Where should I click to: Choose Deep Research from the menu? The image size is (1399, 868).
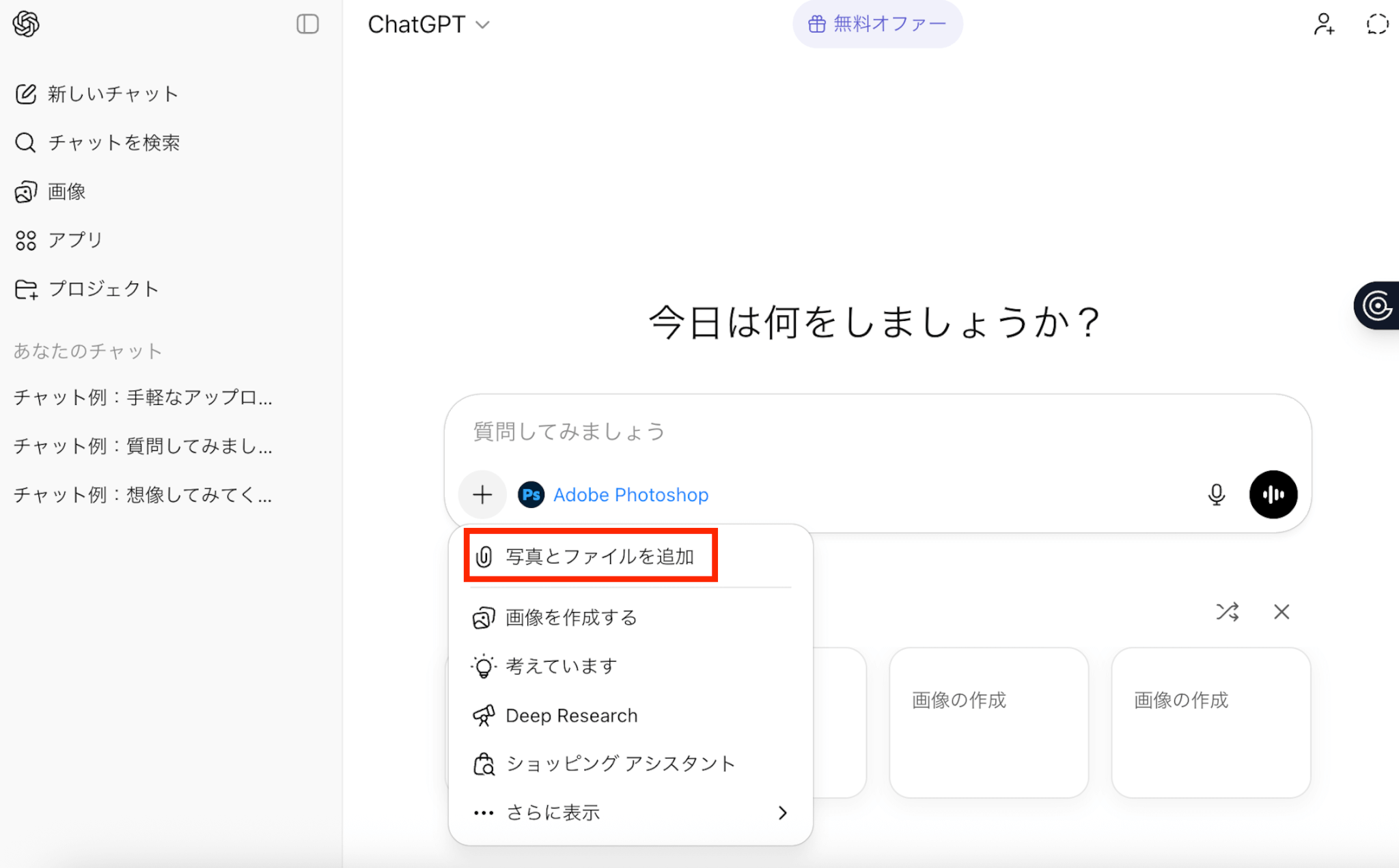[x=571, y=715]
